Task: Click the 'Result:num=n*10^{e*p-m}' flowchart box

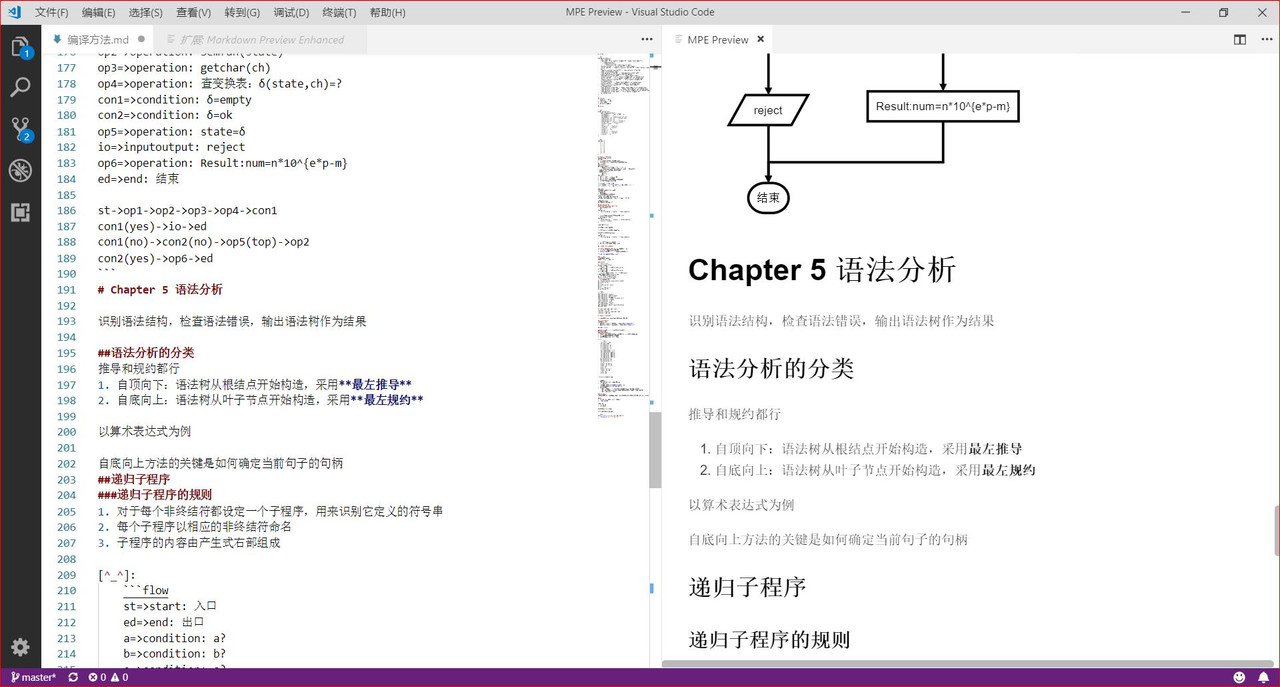Action: (x=942, y=107)
